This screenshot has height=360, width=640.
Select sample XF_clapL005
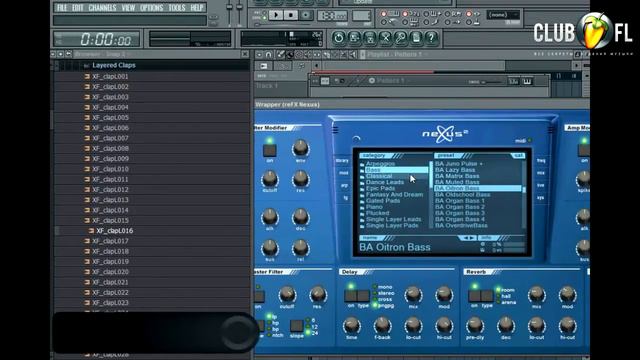click(110, 118)
